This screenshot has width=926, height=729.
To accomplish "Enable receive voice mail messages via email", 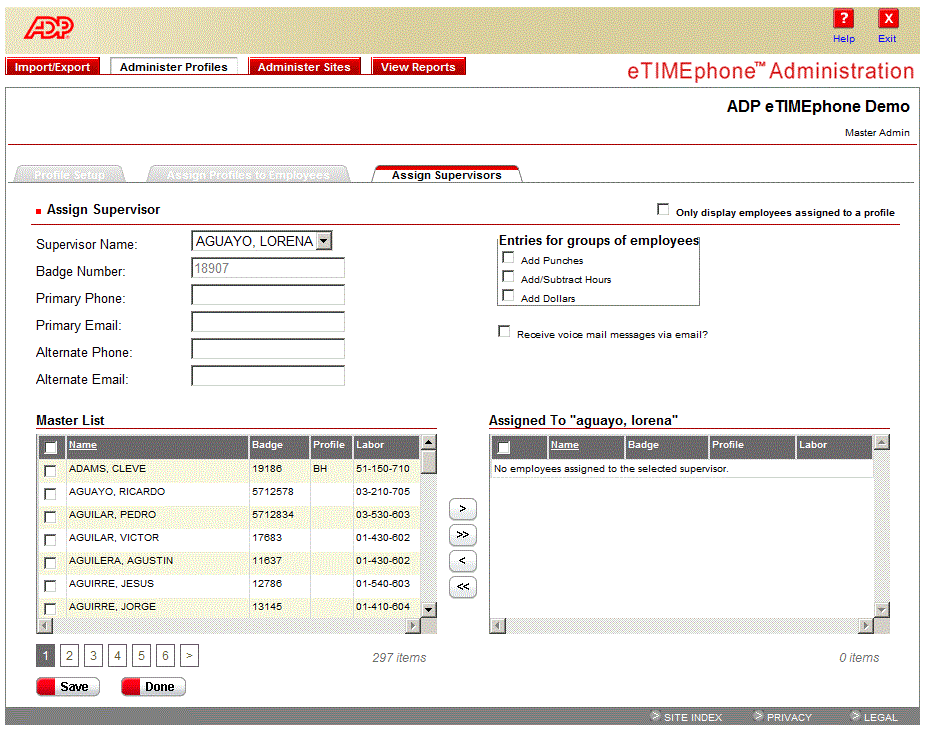I will pos(504,331).
